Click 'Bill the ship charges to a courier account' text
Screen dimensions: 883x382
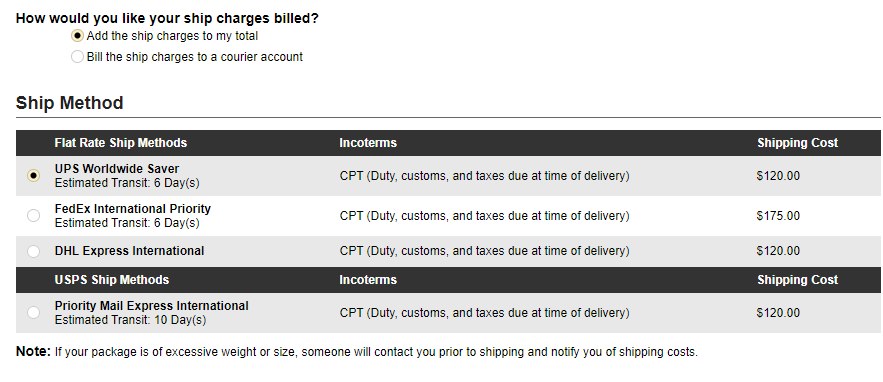pyautogui.click(x=195, y=57)
